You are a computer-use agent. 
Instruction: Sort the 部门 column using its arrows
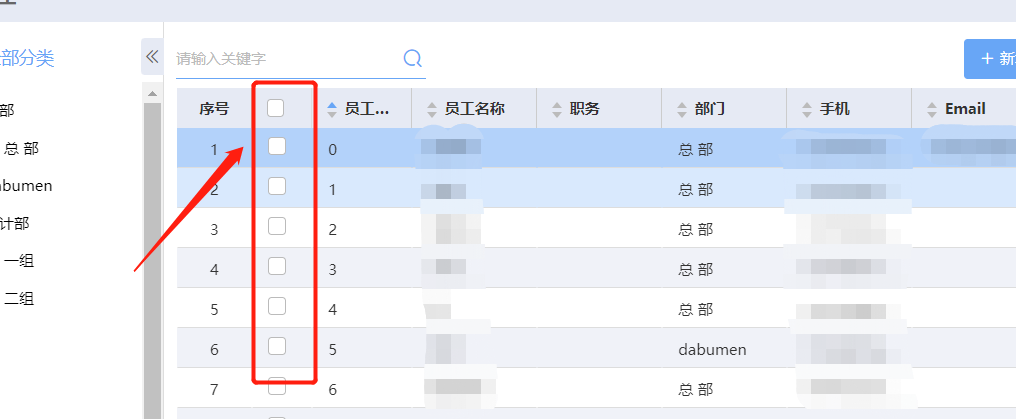click(x=682, y=109)
